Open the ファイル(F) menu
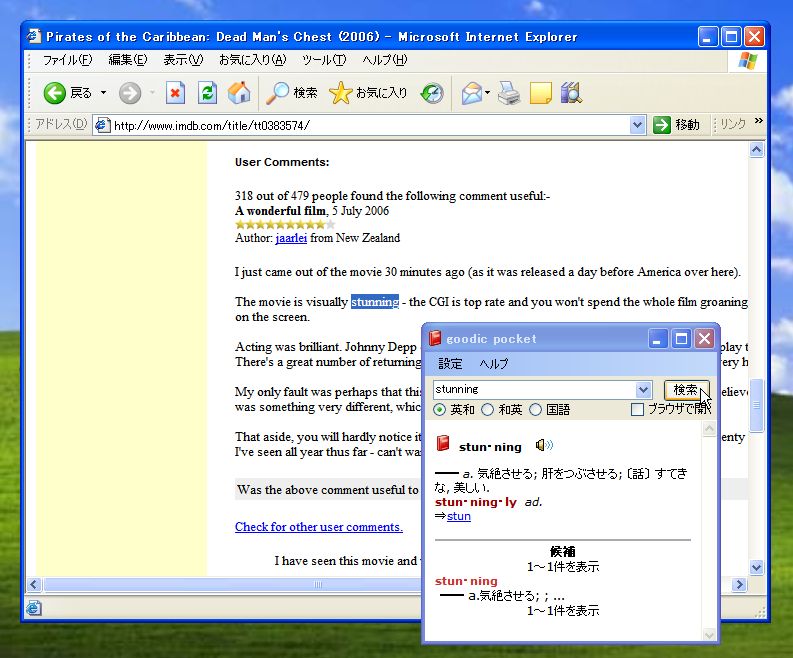The width and height of the screenshot is (793, 658). [x=67, y=60]
